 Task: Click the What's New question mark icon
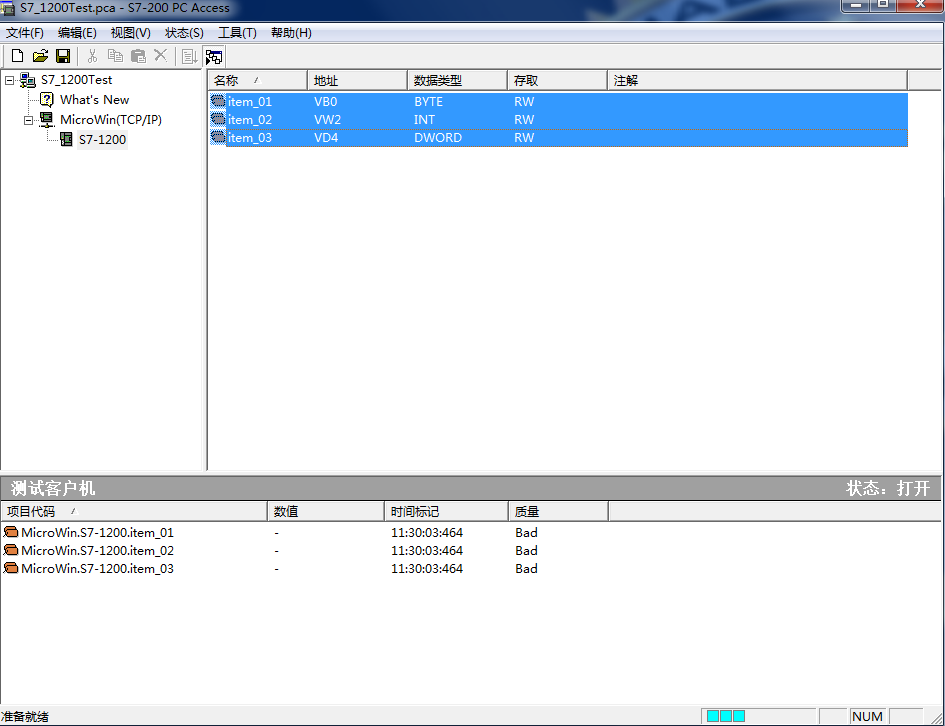(46, 99)
